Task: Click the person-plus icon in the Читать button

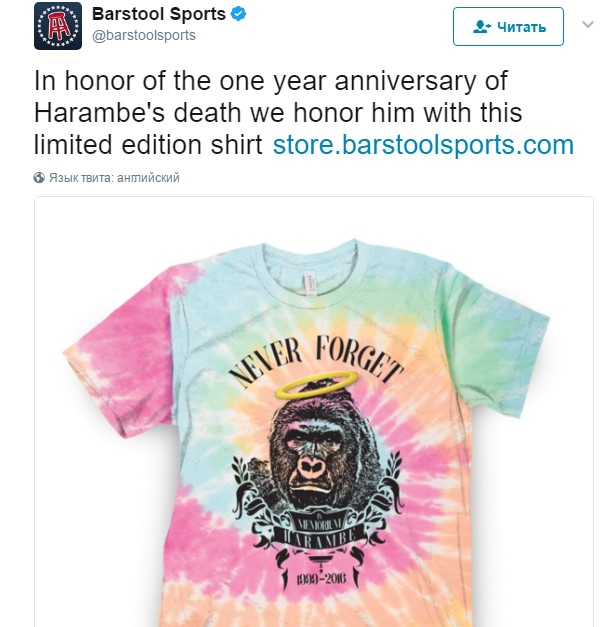Action: tap(482, 27)
